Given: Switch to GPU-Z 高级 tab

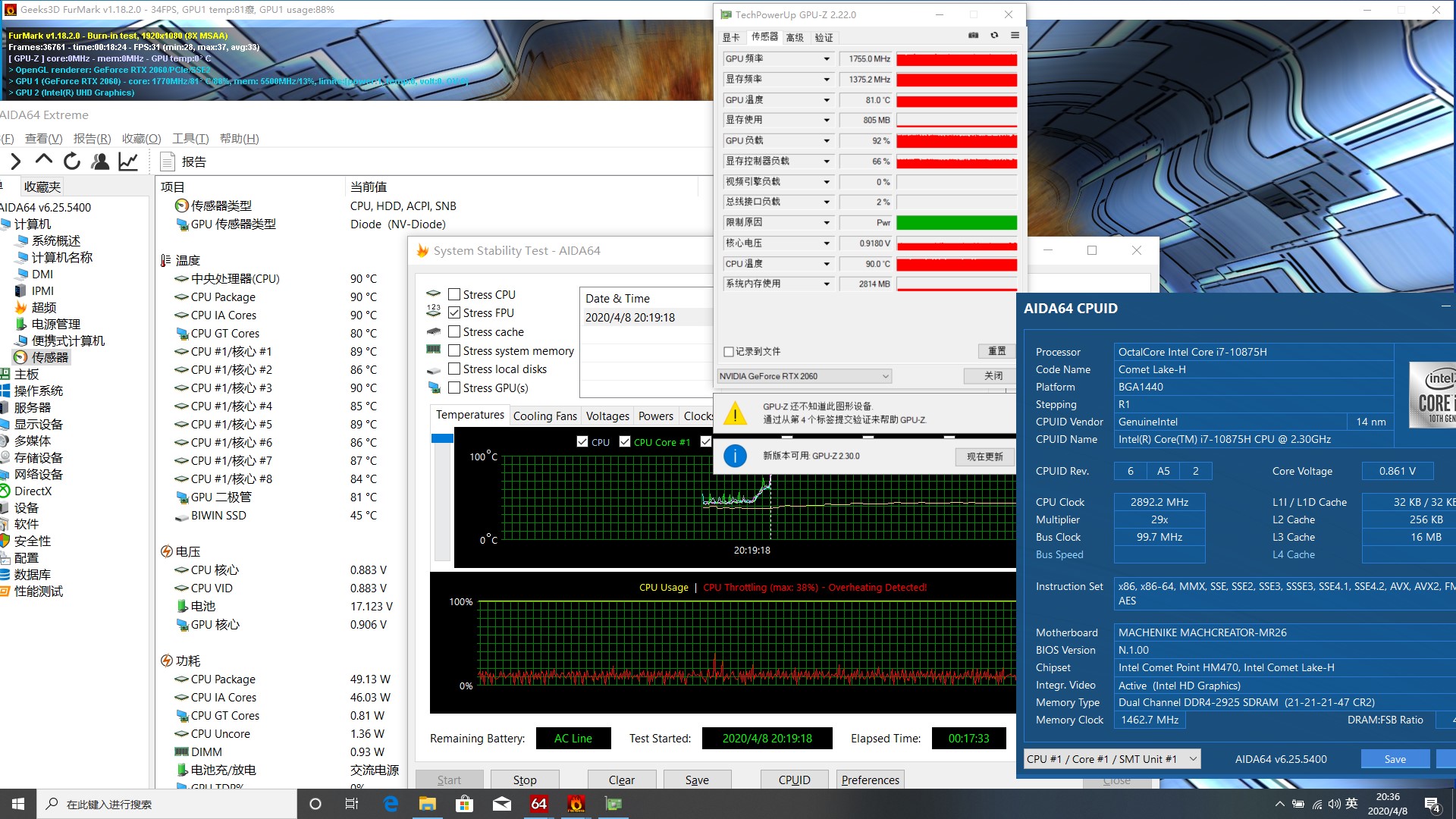Looking at the screenshot, I should [795, 37].
